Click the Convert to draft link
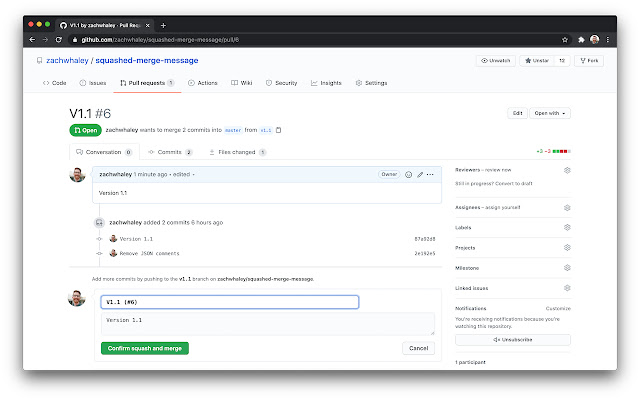This screenshot has height=400, width=640. 513,184
